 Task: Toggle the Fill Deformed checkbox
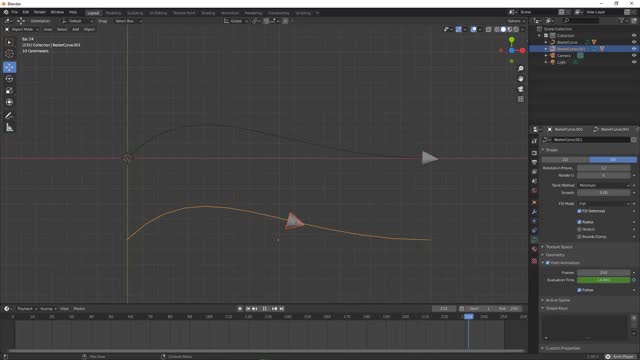pyautogui.click(x=579, y=211)
